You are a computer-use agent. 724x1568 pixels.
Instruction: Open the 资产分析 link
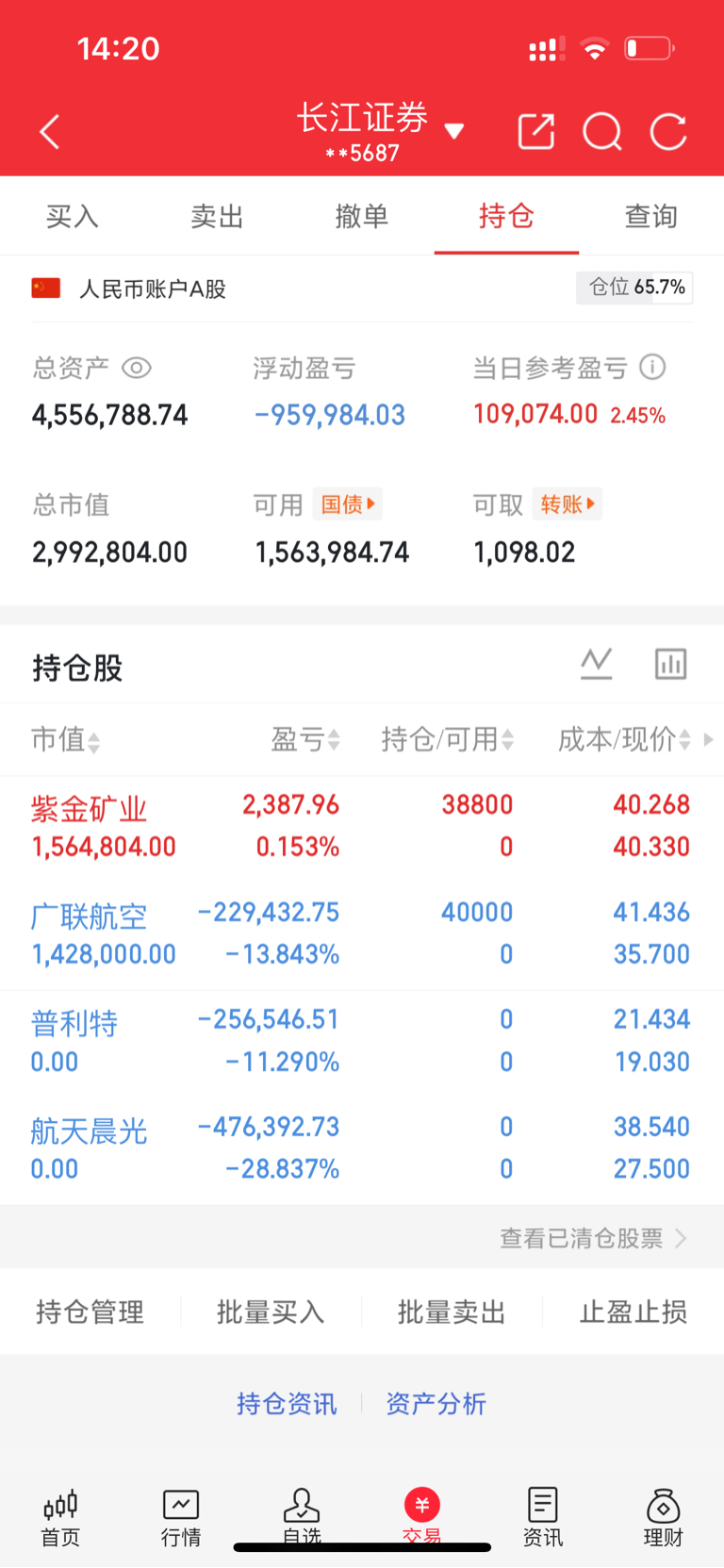pyautogui.click(x=436, y=1404)
